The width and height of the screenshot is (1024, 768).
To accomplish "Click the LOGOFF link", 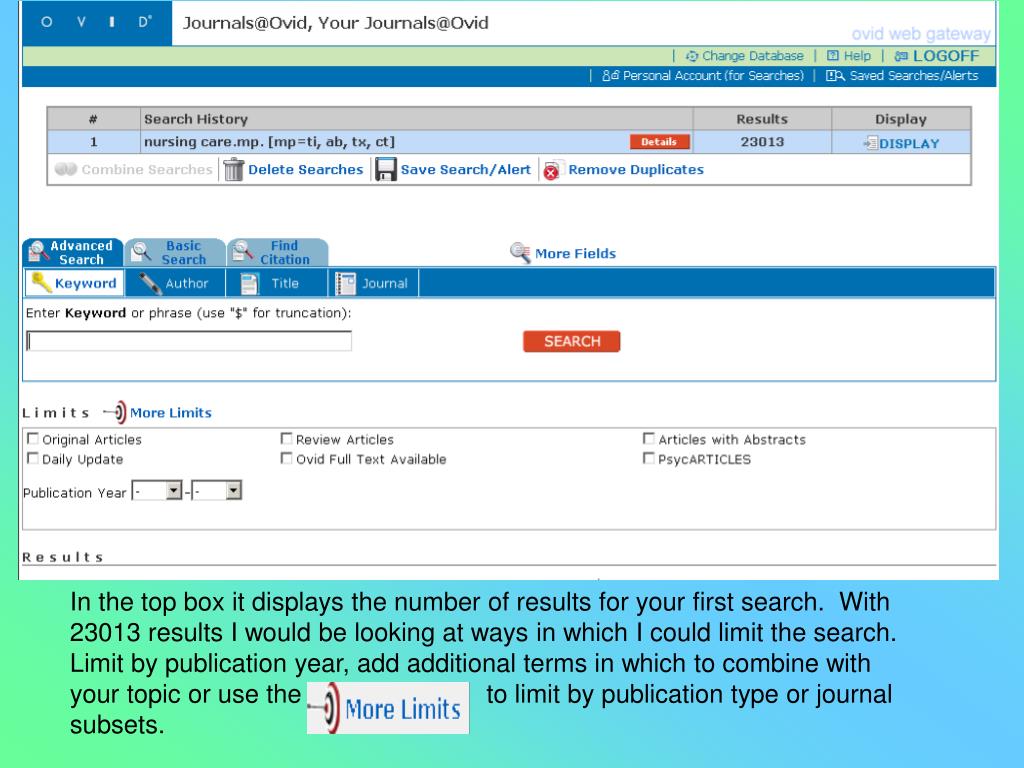I will coord(946,56).
